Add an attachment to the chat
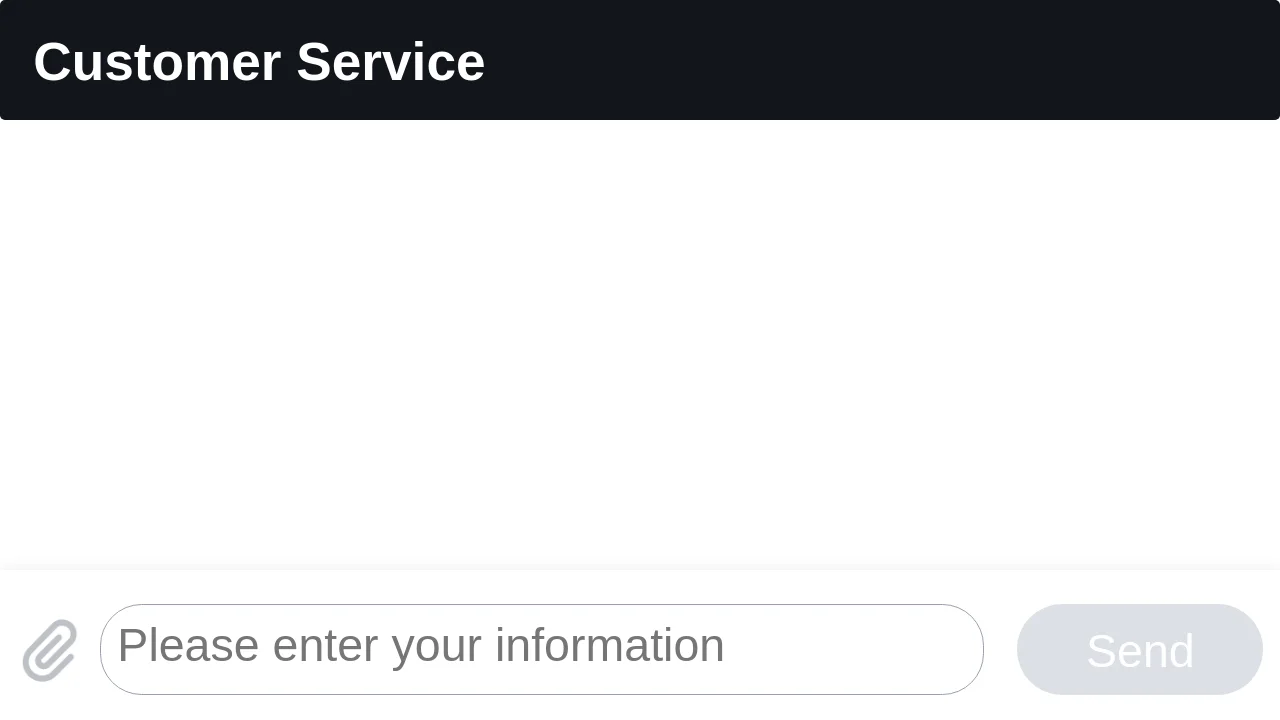Screen dimensions: 1280x720 tap(50, 650)
